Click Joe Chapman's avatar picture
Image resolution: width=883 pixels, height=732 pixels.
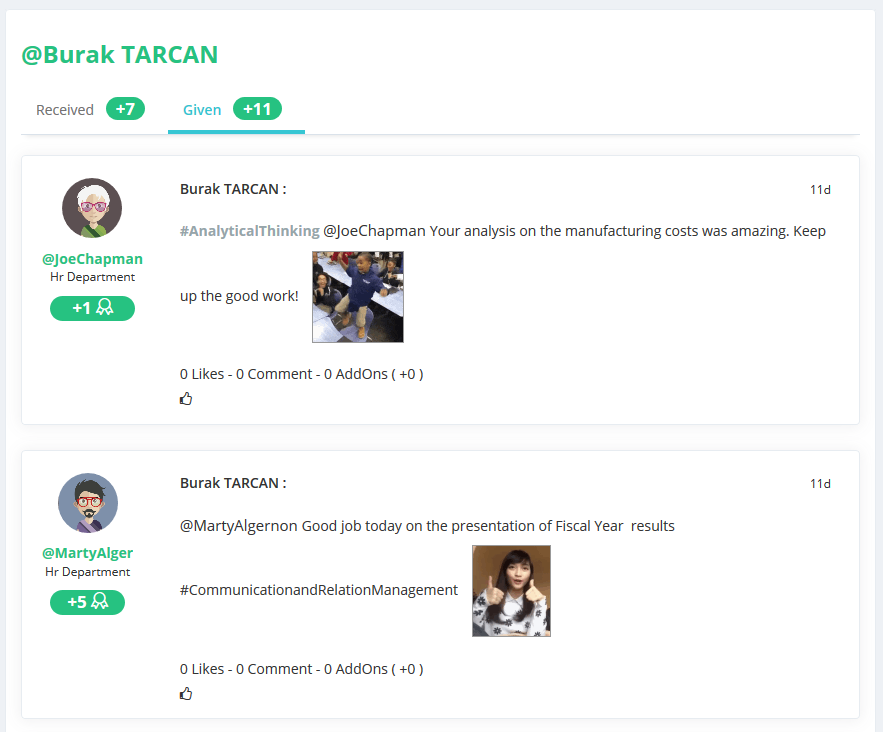(x=92, y=208)
